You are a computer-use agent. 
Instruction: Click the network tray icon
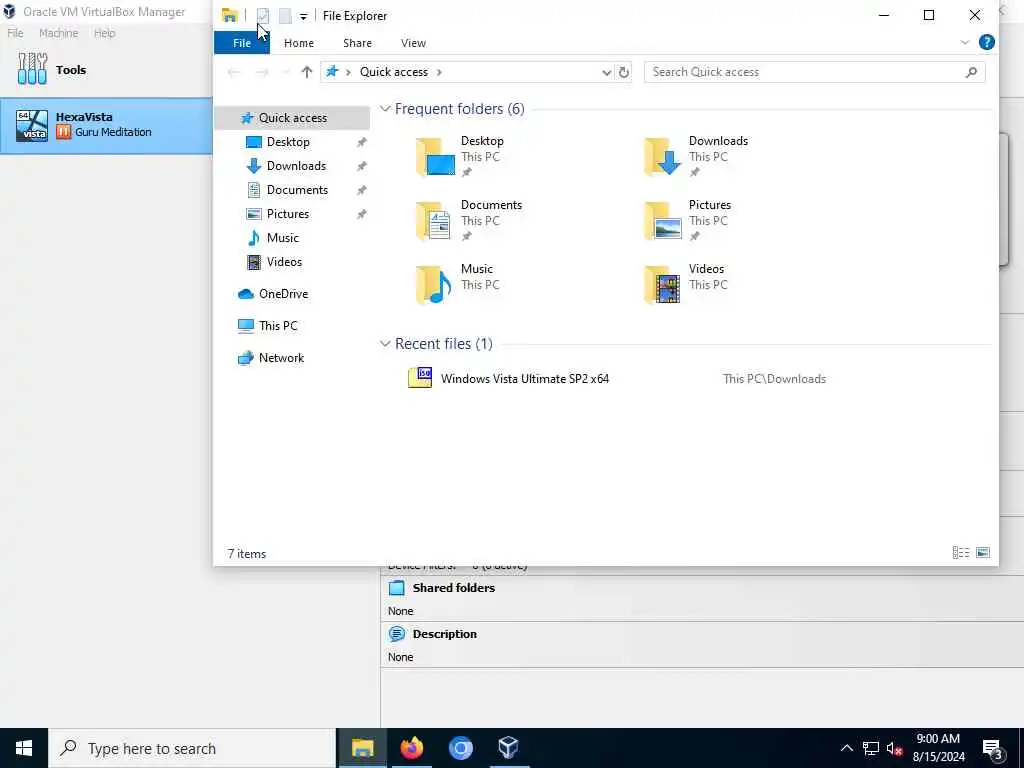point(871,748)
